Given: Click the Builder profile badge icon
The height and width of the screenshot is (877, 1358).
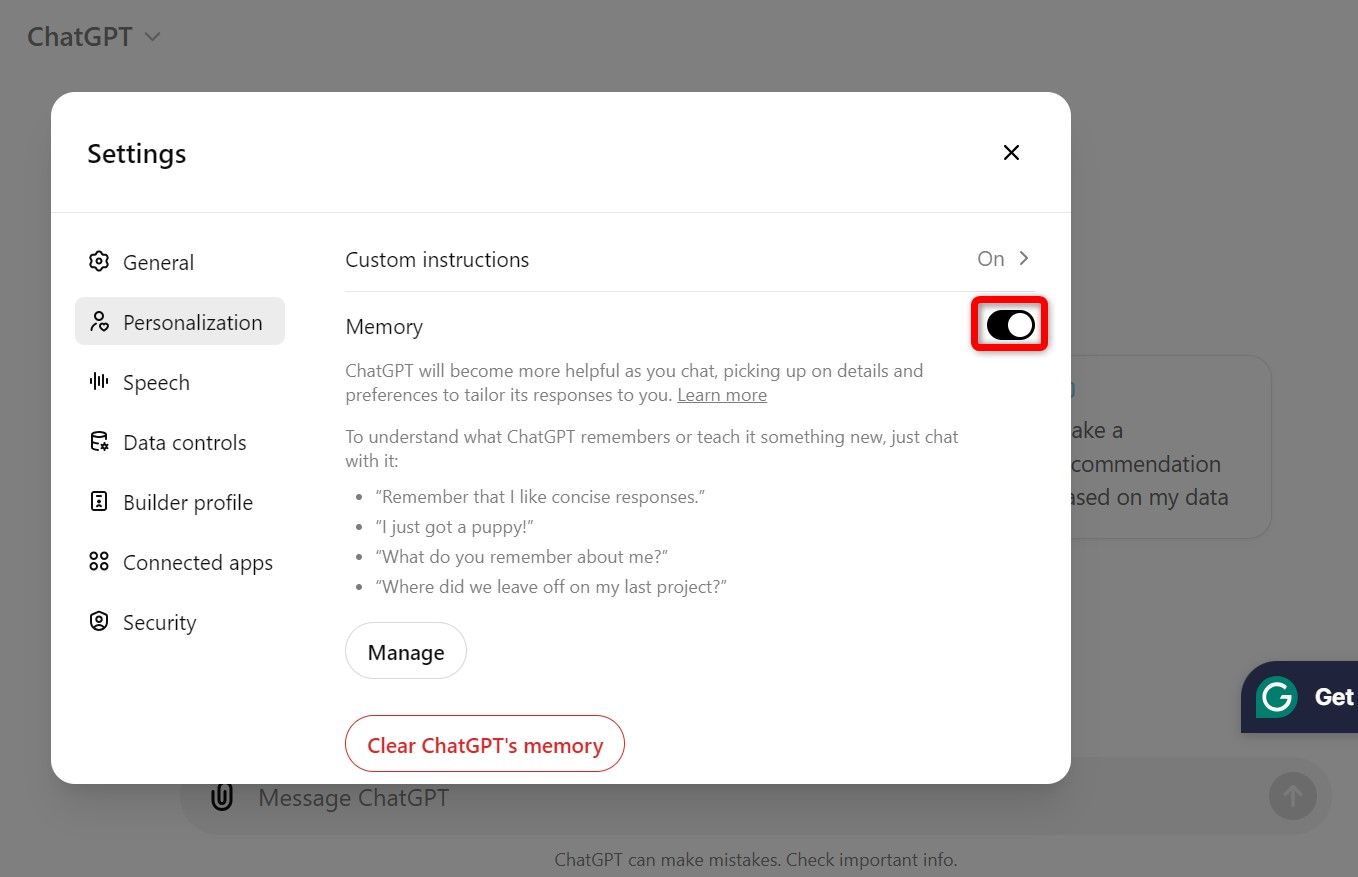Looking at the screenshot, I should (x=98, y=502).
